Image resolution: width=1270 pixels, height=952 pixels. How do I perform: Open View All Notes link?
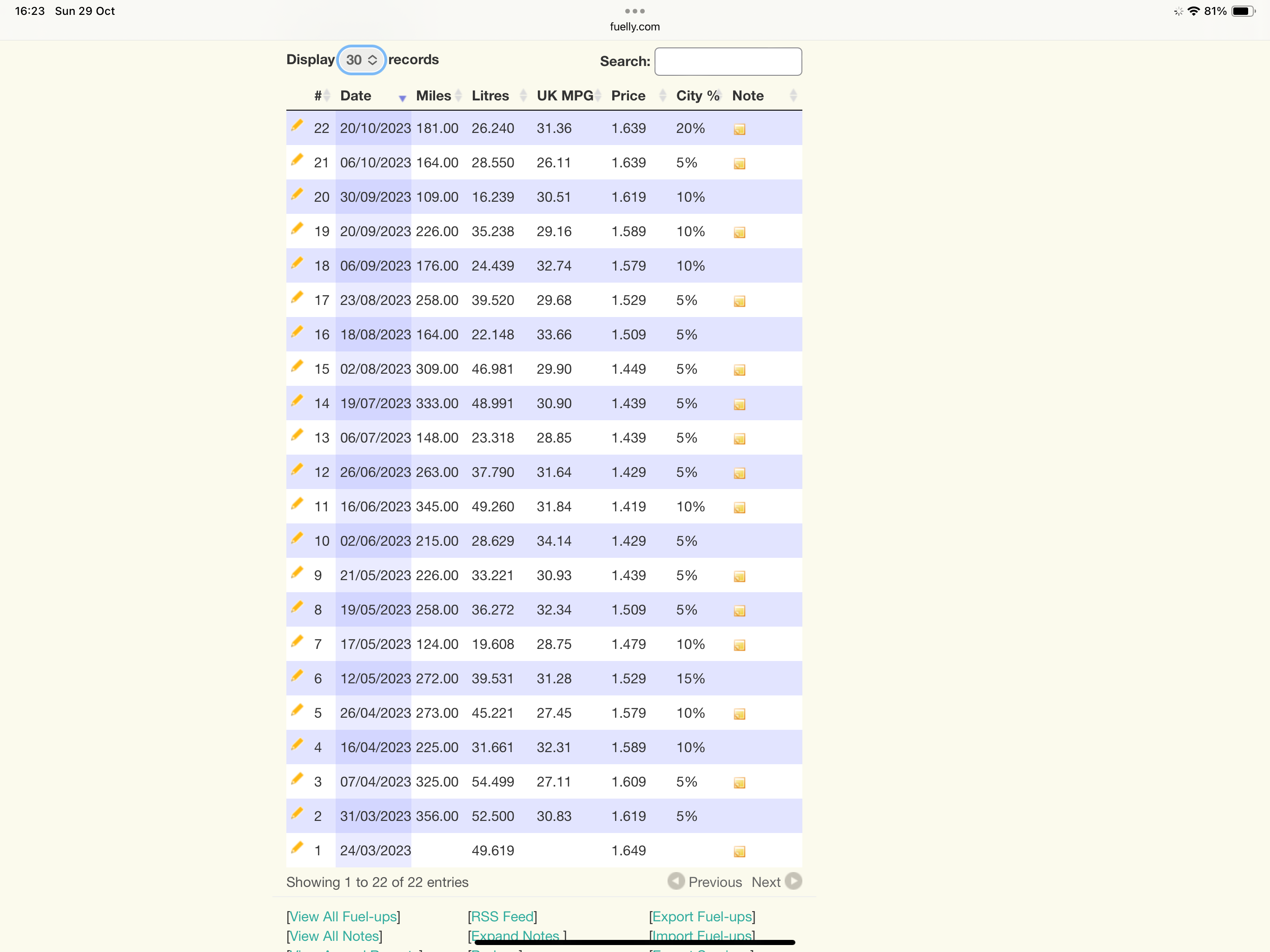[335, 936]
